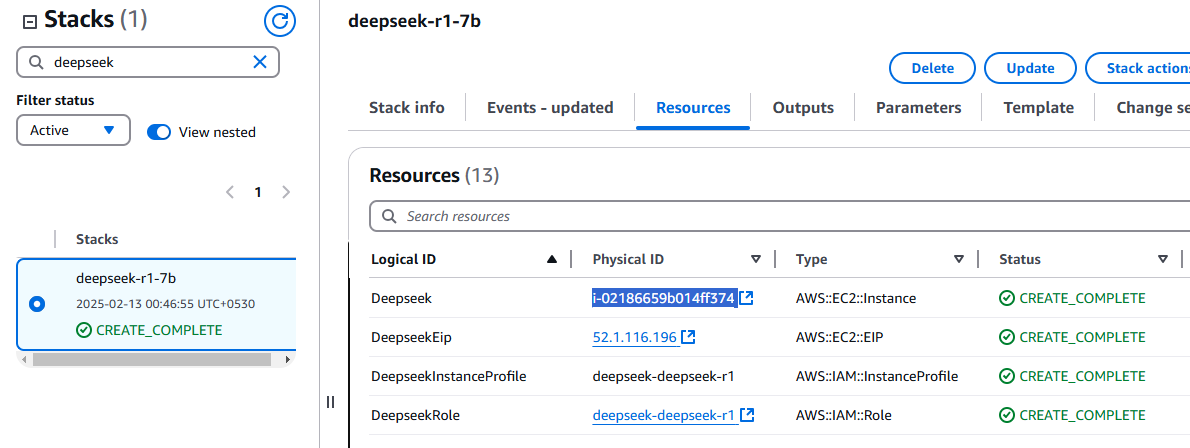
Task: Open the Outputs tab
Action: click(803, 108)
